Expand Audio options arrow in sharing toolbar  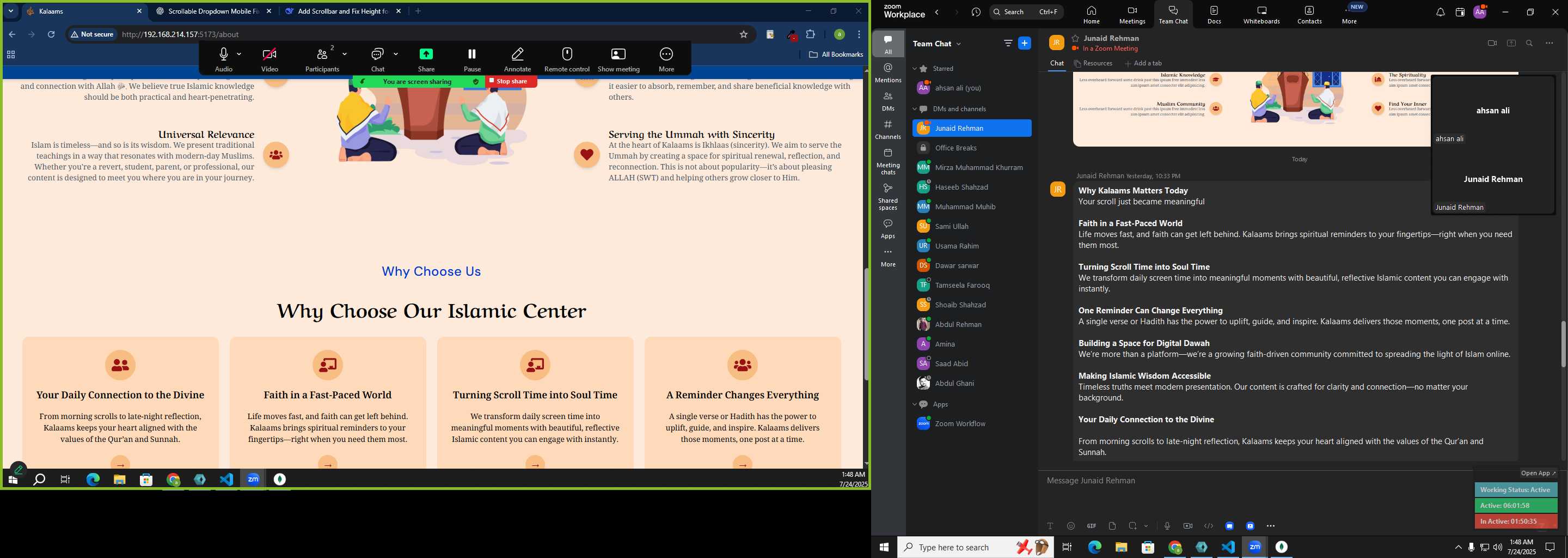[x=239, y=53]
